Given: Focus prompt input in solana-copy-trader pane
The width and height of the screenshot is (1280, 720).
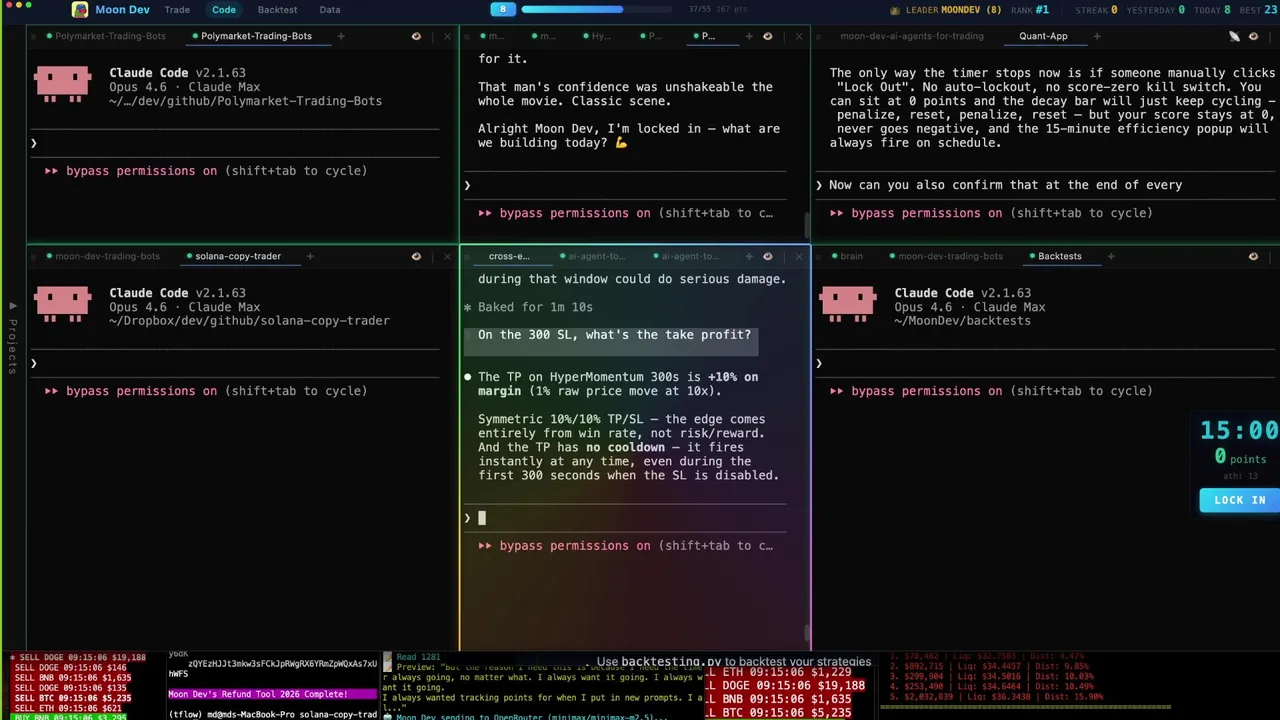Looking at the screenshot, I should [x=235, y=363].
